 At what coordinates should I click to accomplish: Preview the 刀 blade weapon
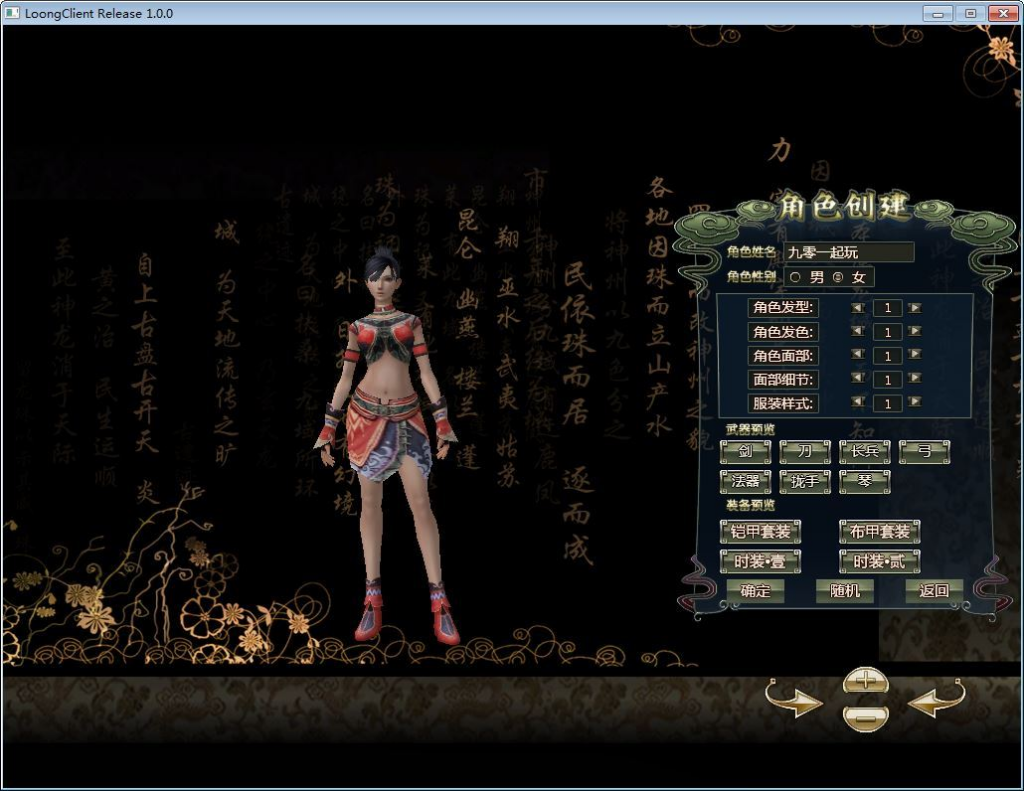pos(804,452)
